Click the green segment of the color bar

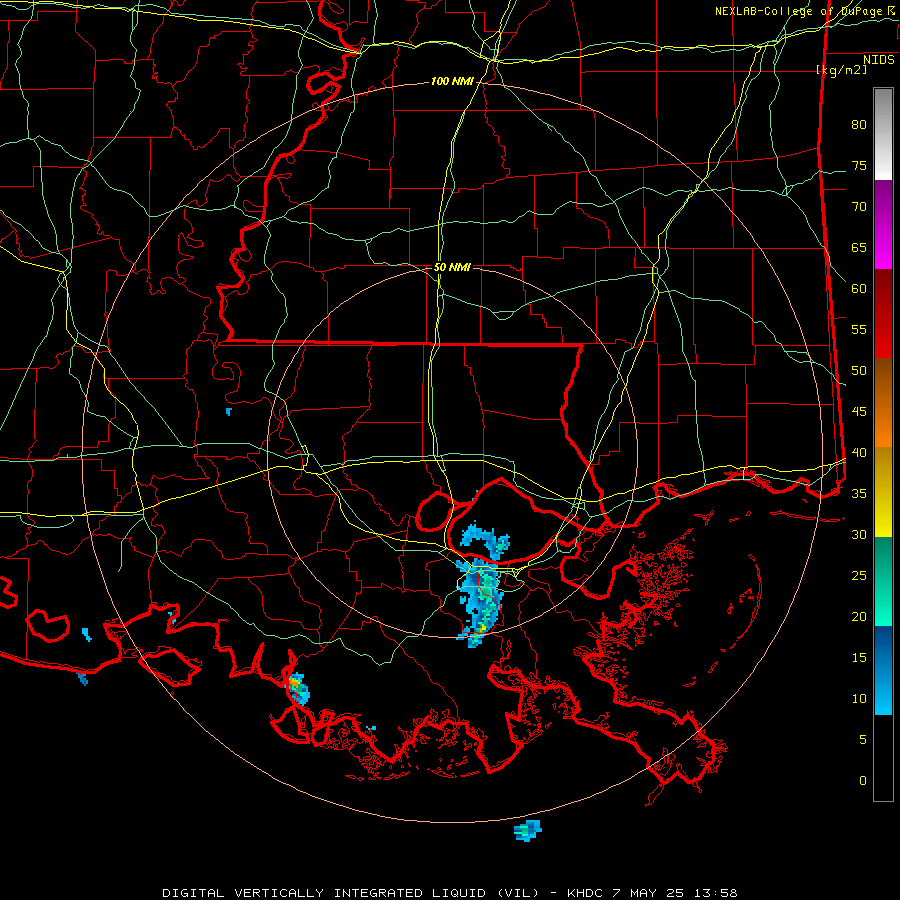[x=883, y=581]
